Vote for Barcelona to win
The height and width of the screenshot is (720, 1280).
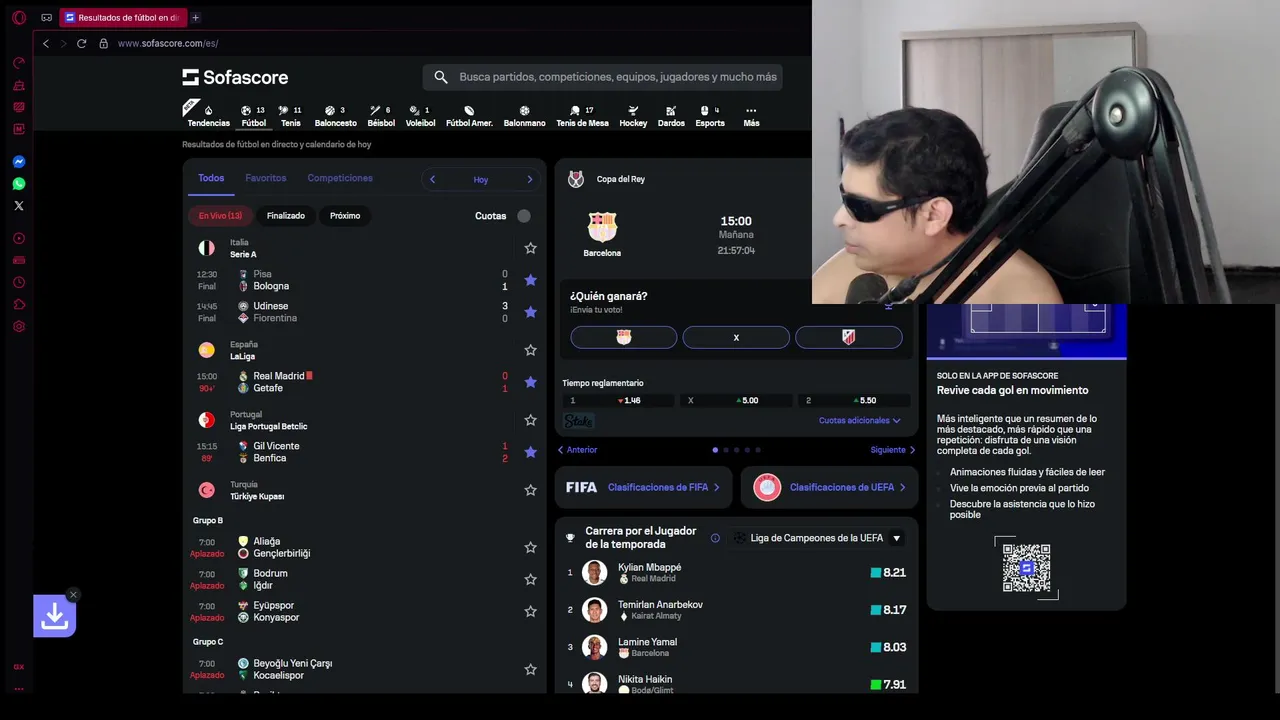[624, 338]
